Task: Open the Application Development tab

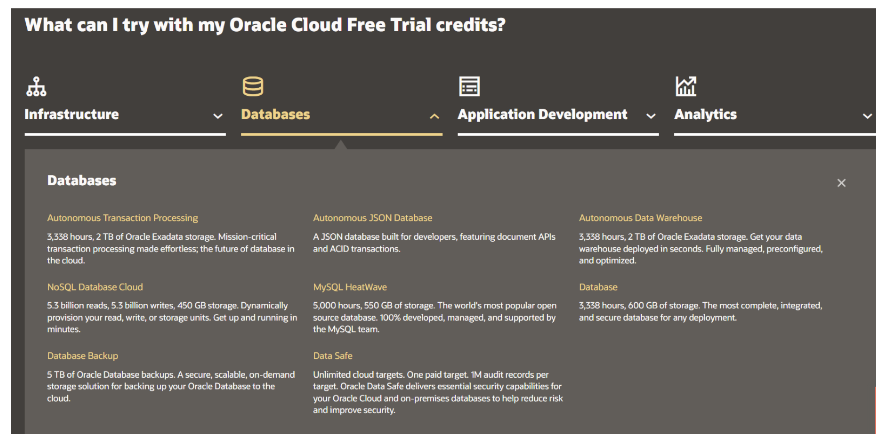Action: (542, 115)
